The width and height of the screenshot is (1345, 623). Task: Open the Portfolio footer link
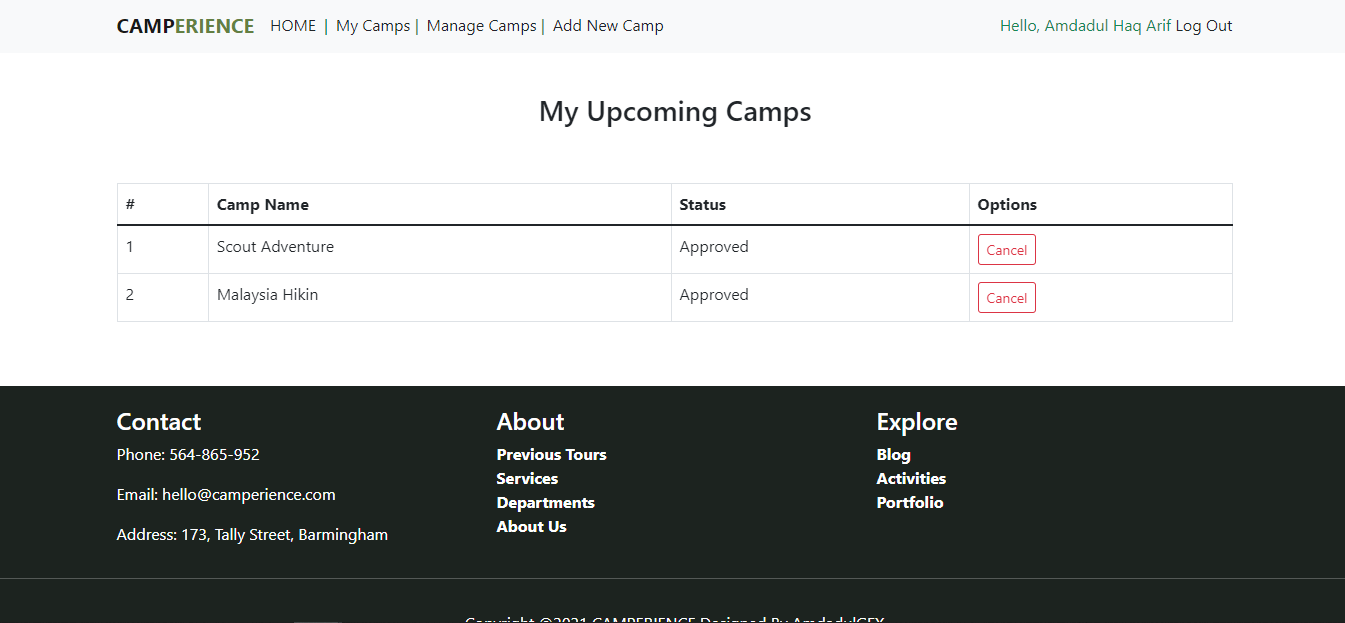click(x=910, y=503)
